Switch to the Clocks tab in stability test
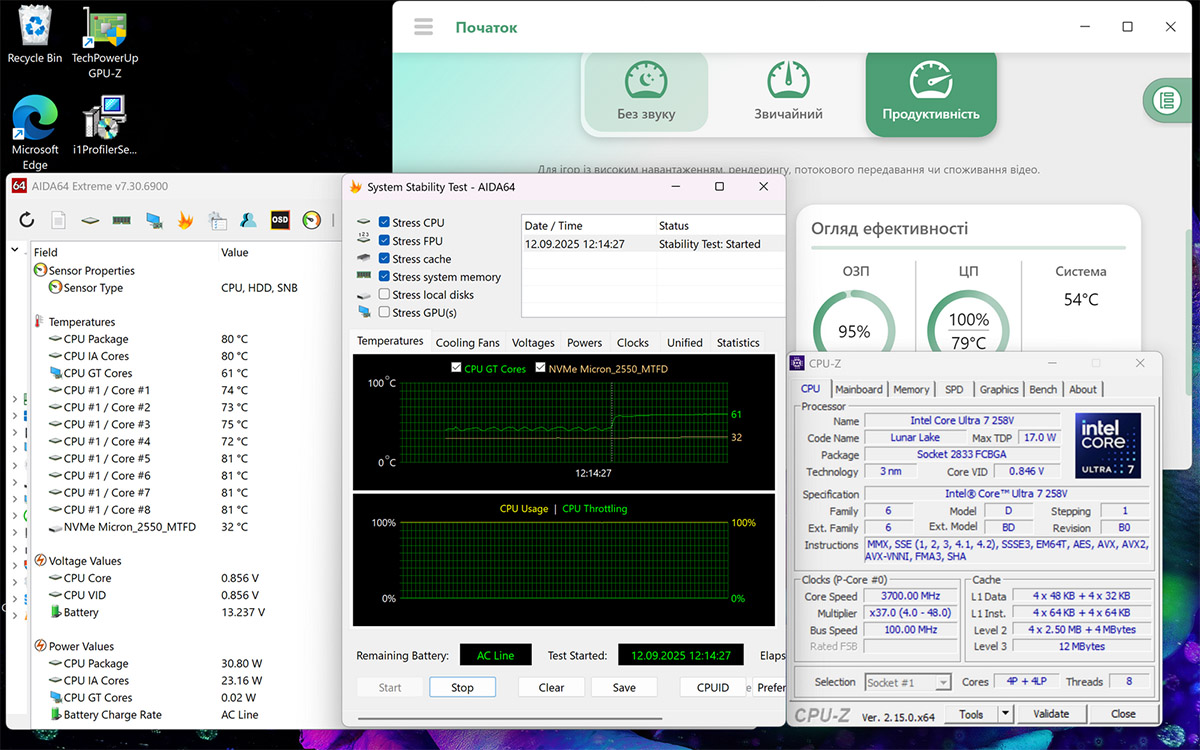This screenshot has height=750, width=1200. 633,342
